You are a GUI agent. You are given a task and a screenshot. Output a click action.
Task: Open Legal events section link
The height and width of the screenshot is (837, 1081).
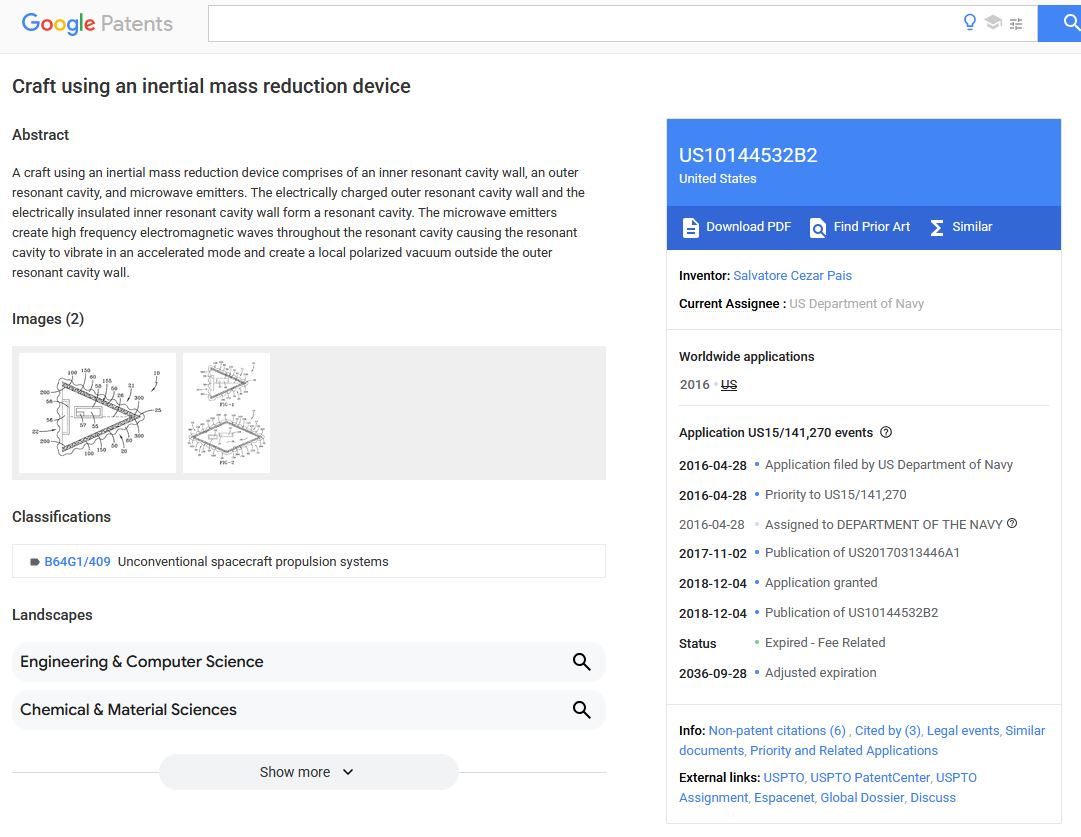click(962, 731)
